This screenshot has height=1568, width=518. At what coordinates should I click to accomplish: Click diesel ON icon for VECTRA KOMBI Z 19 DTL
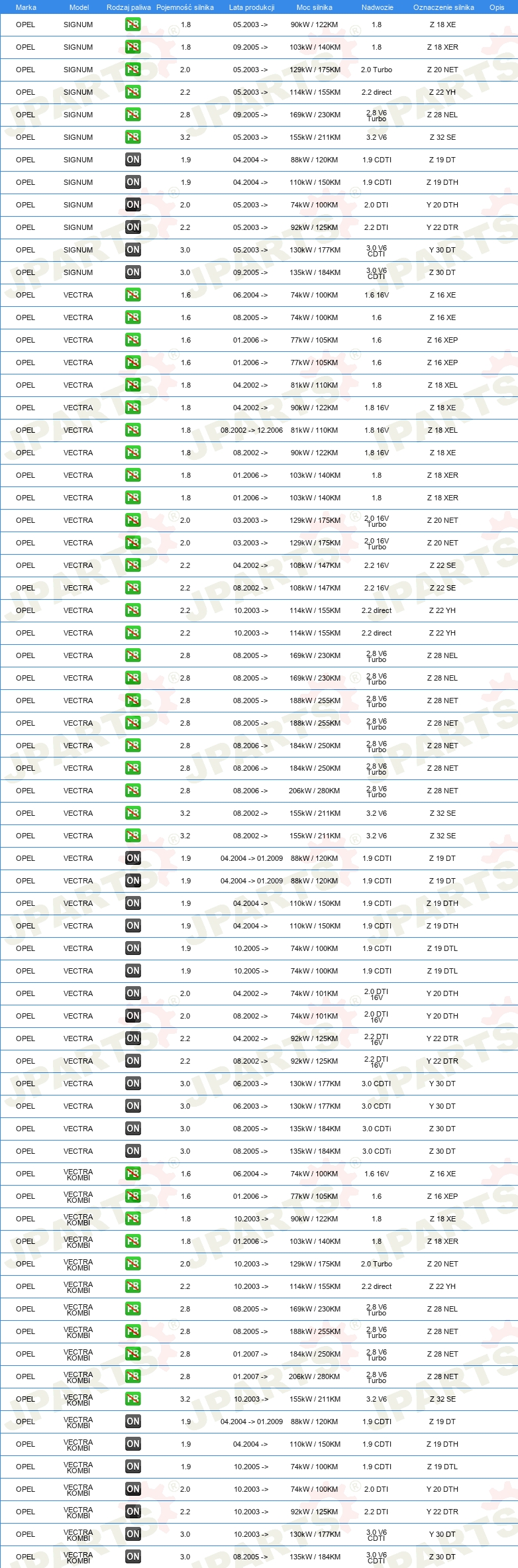click(x=133, y=1467)
